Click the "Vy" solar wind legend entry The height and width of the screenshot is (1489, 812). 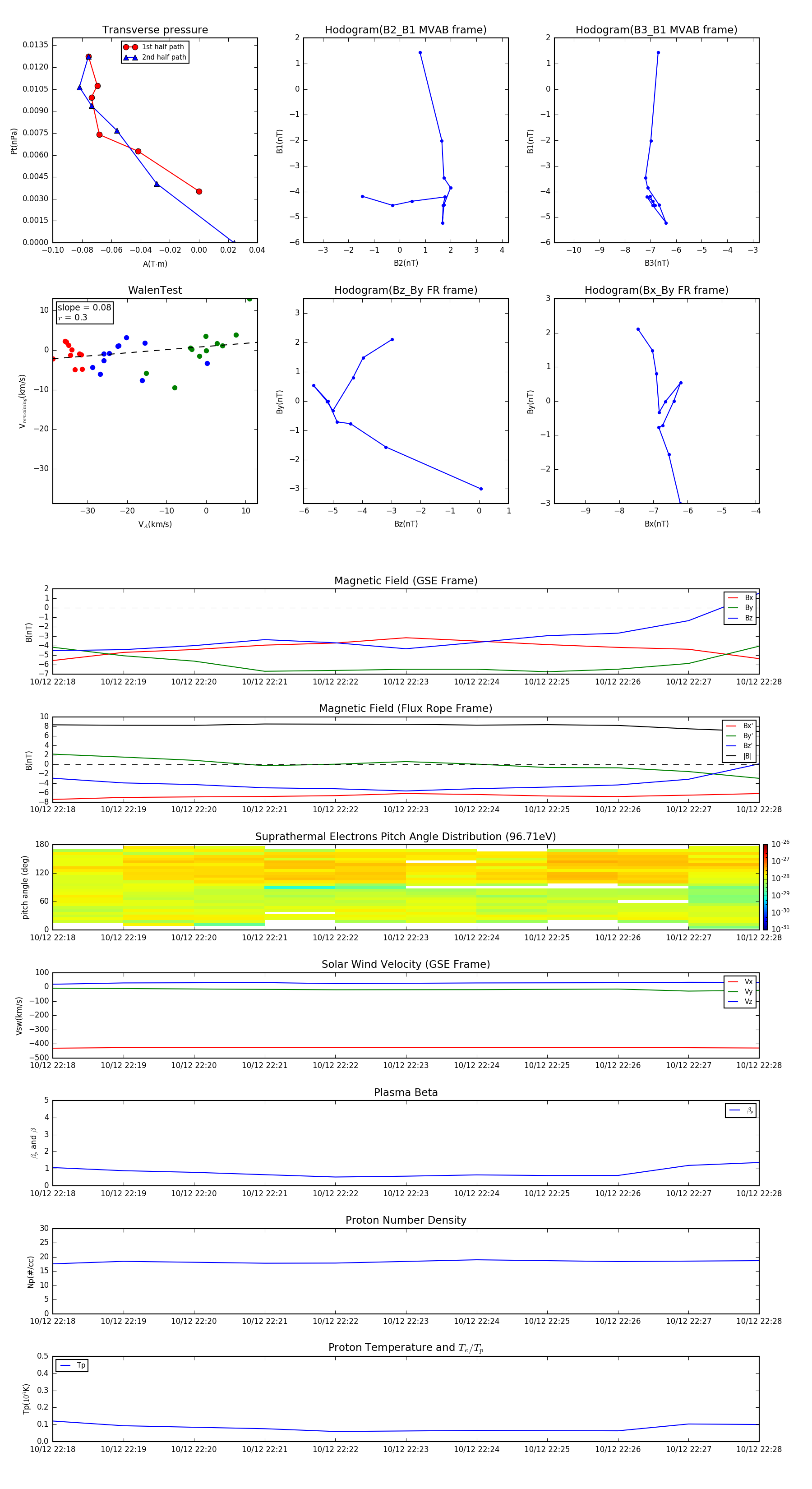[740, 991]
